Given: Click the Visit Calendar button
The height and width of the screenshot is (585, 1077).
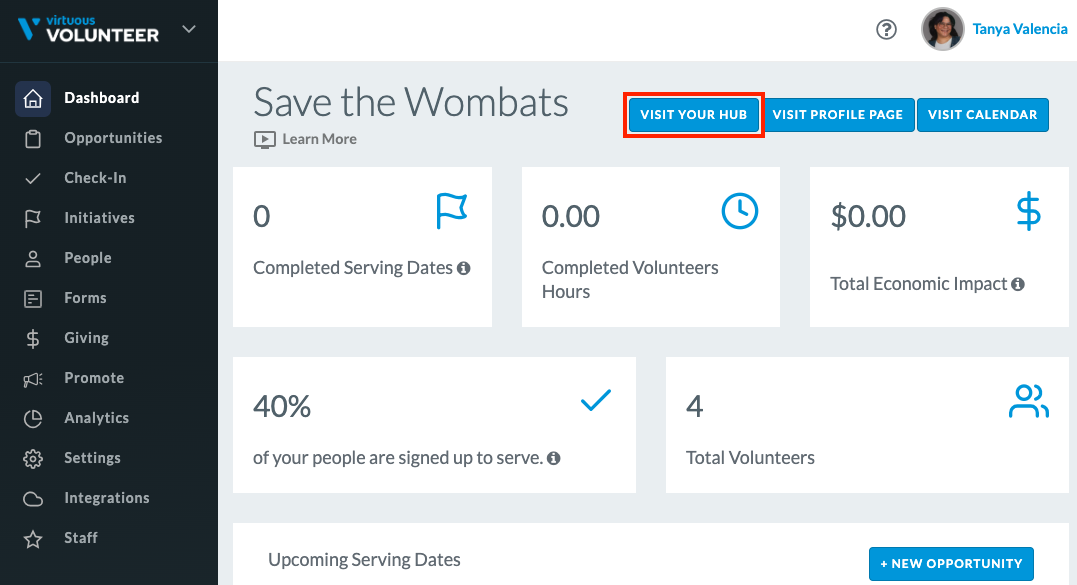Looking at the screenshot, I should pyautogui.click(x=983, y=115).
